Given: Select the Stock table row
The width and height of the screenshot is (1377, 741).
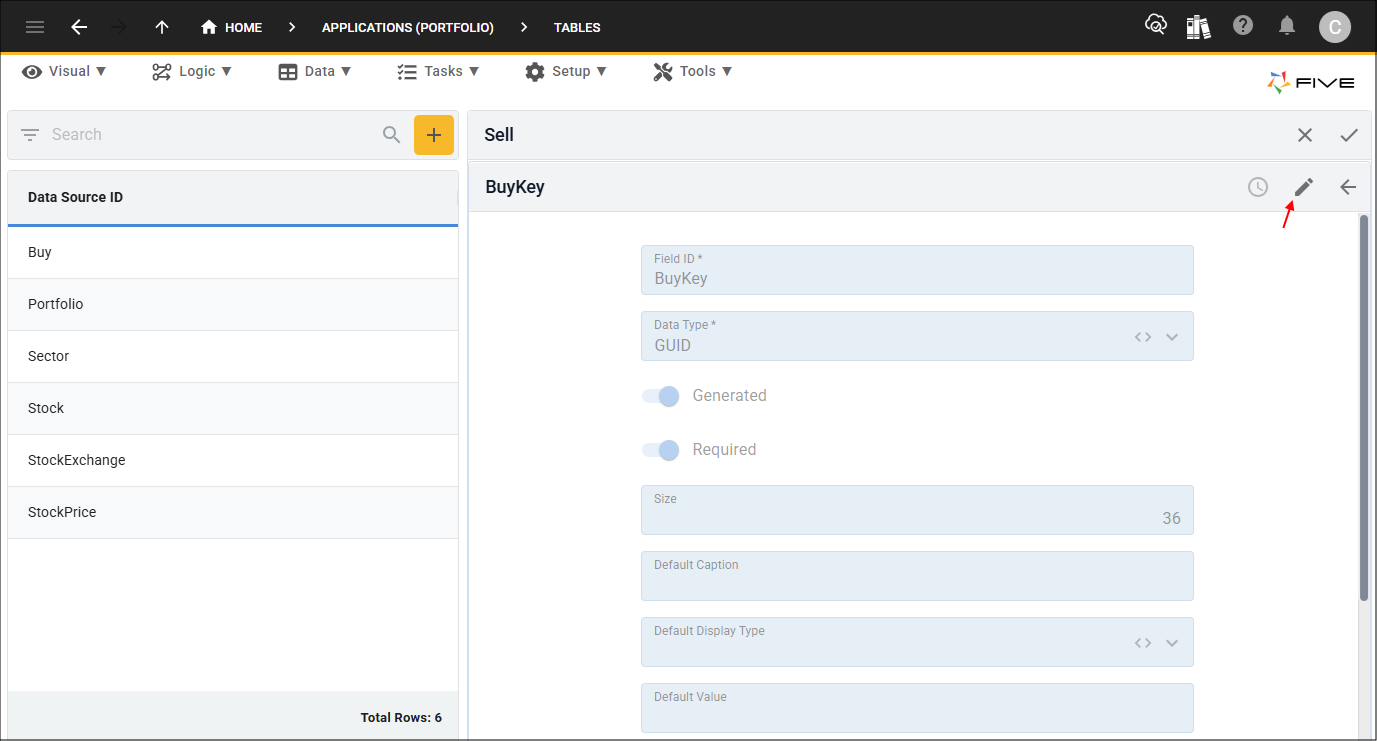Looking at the screenshot, I should [233, 409].
